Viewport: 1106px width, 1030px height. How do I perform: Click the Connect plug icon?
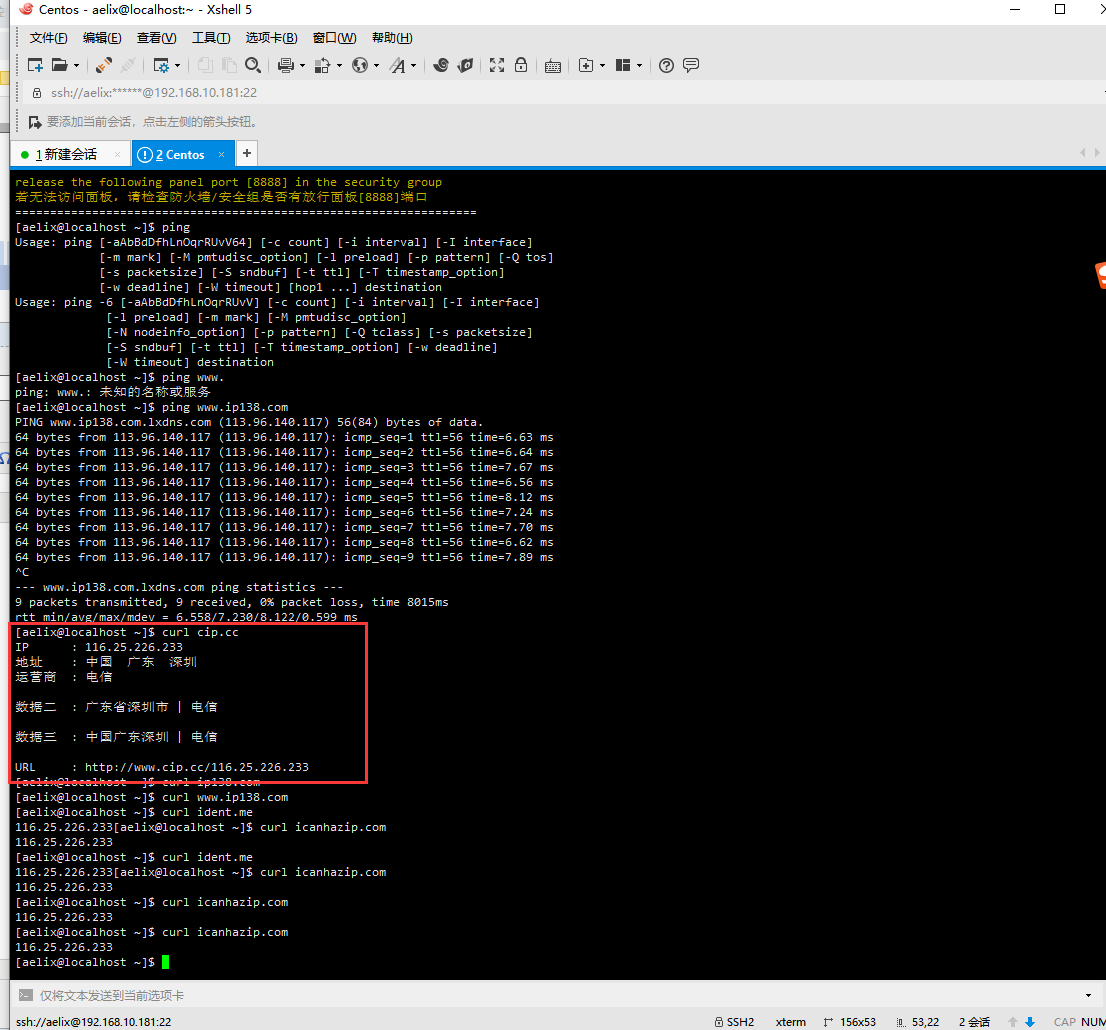(x=104, y=66)
